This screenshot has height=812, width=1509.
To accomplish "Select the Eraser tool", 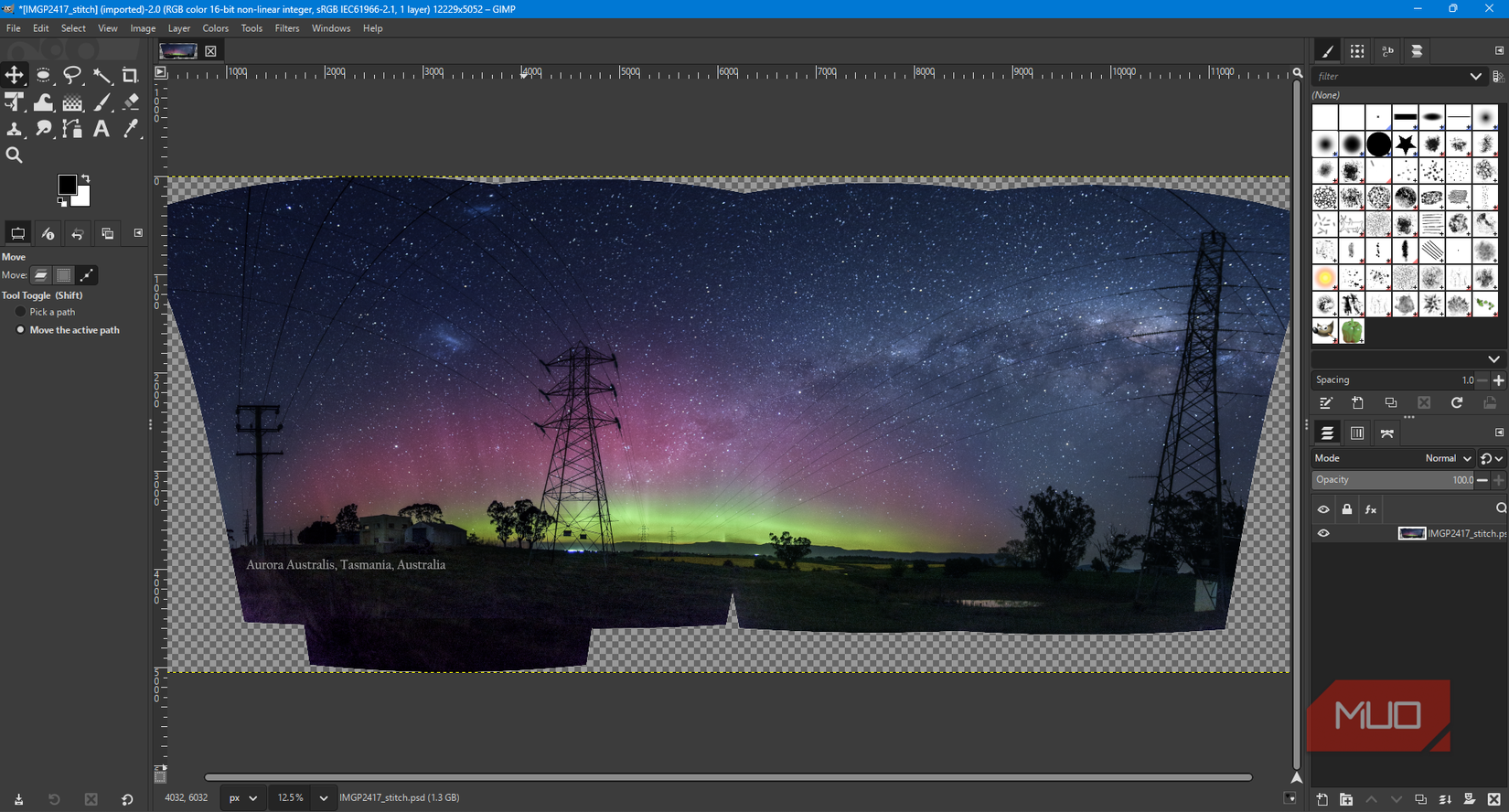I will click(x=131, y=102).
